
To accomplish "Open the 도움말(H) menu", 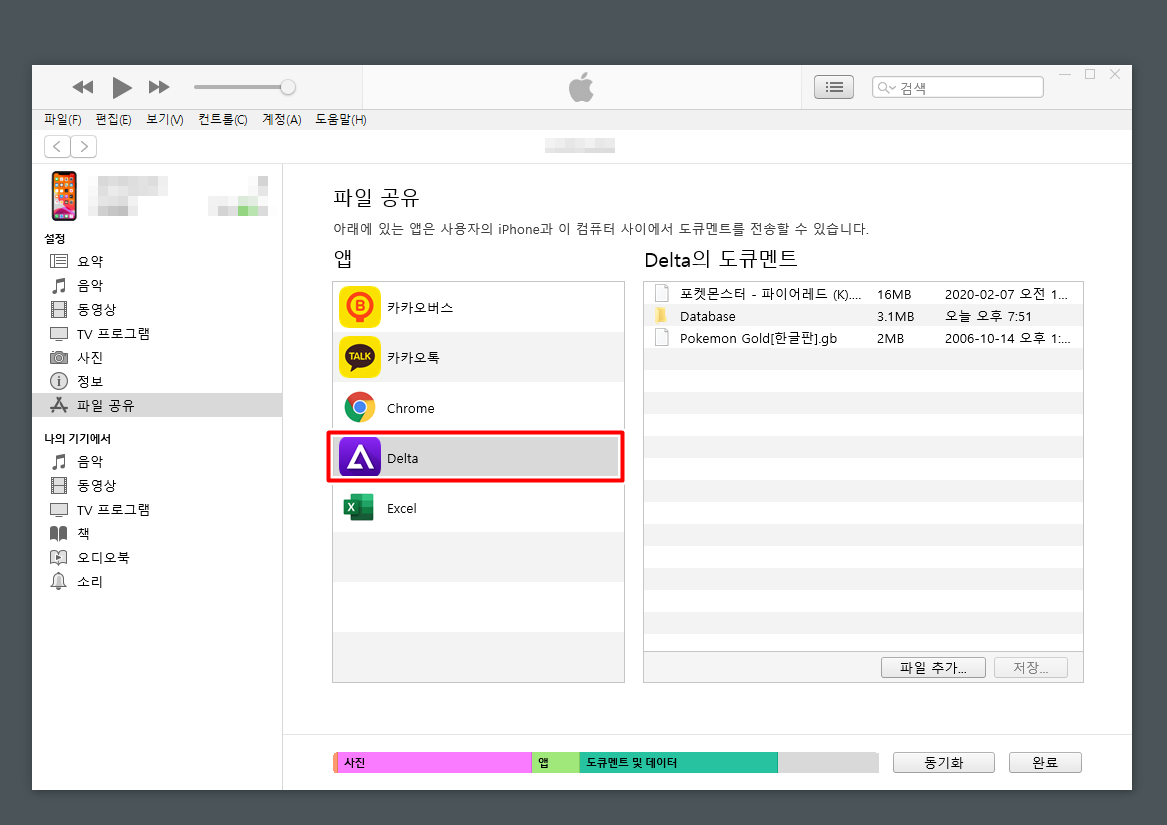I will click(x=341, y=119).
